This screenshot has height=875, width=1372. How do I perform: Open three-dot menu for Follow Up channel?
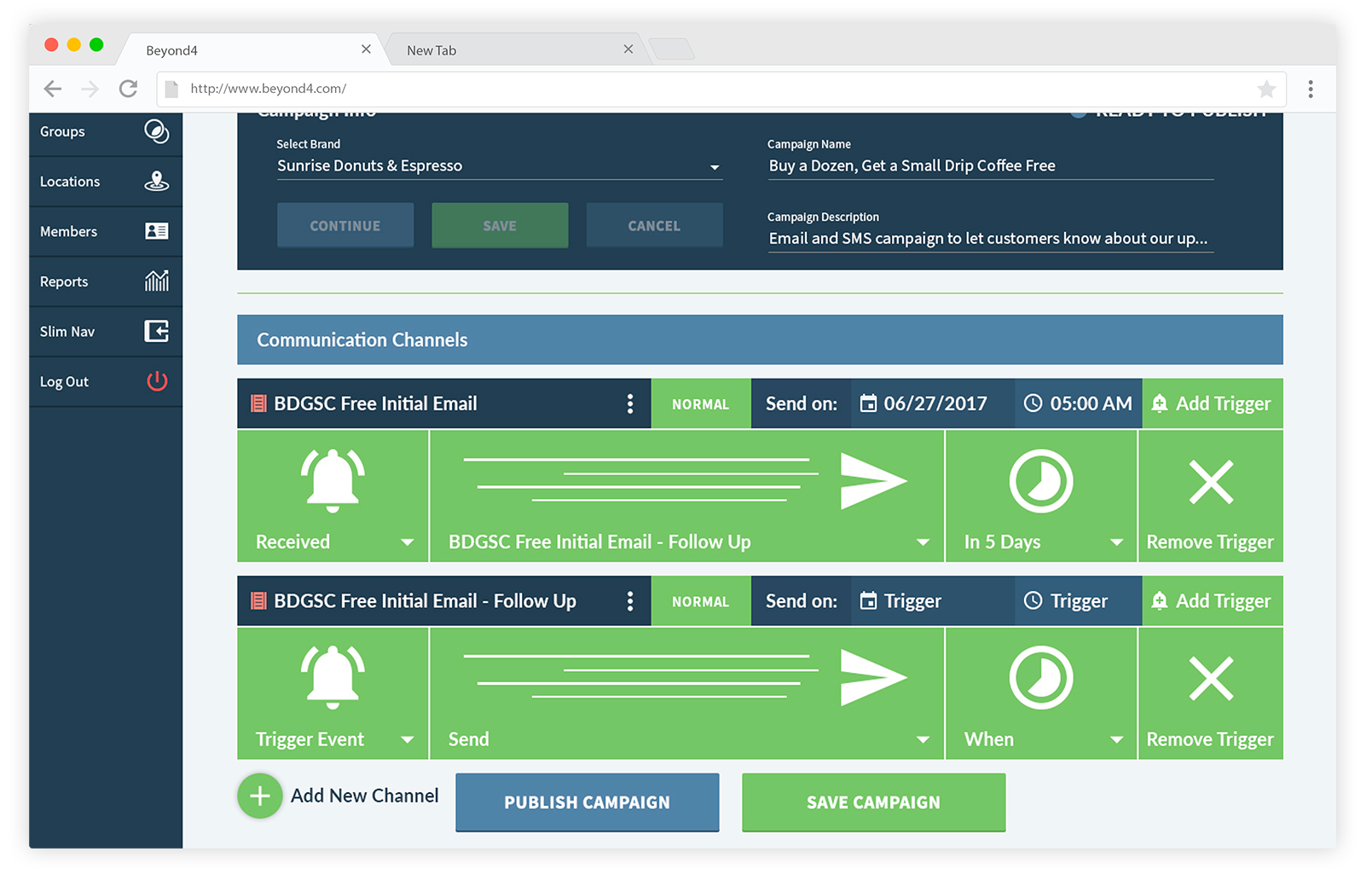[x=630, y=601]
